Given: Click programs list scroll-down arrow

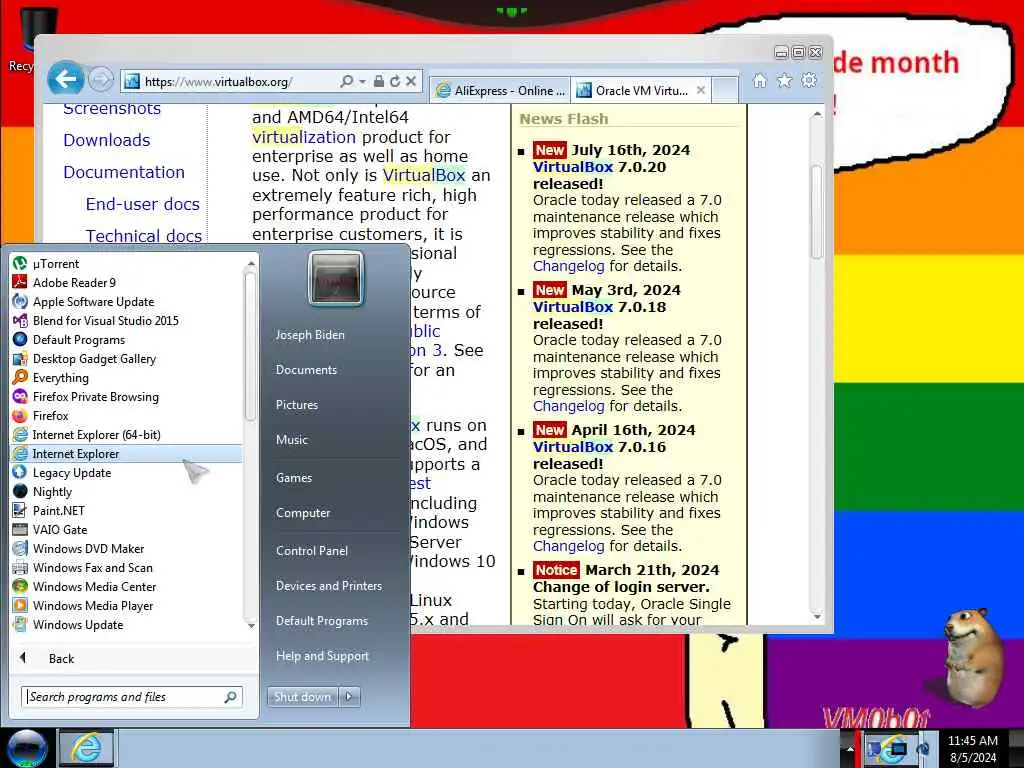Looking at the screenshot, I should (x=251, y=626).
